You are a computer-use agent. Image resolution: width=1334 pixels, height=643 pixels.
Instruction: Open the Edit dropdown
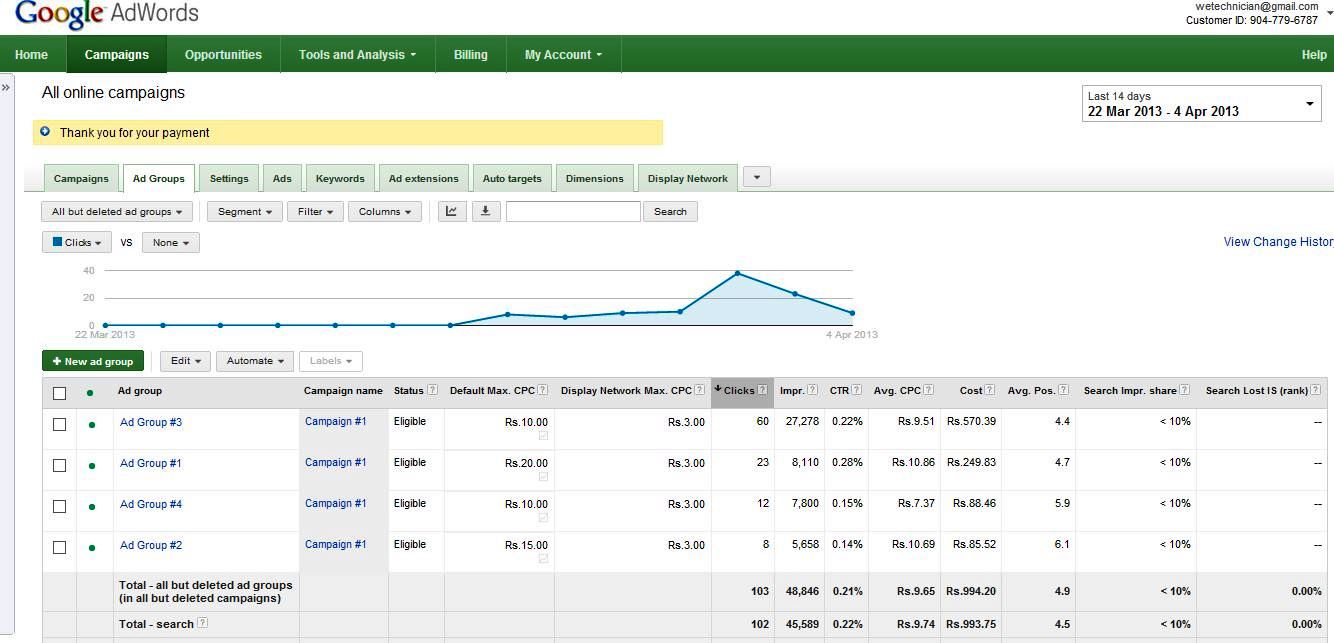pos(185,361)
